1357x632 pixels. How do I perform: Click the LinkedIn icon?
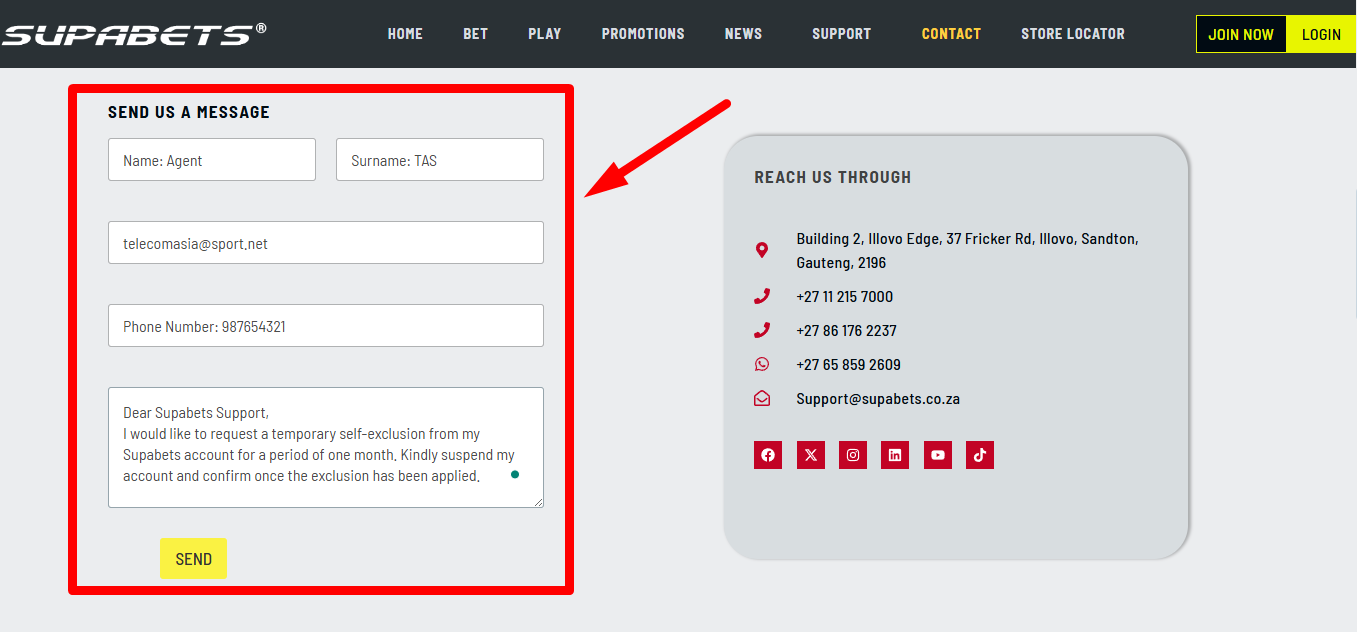894,455
